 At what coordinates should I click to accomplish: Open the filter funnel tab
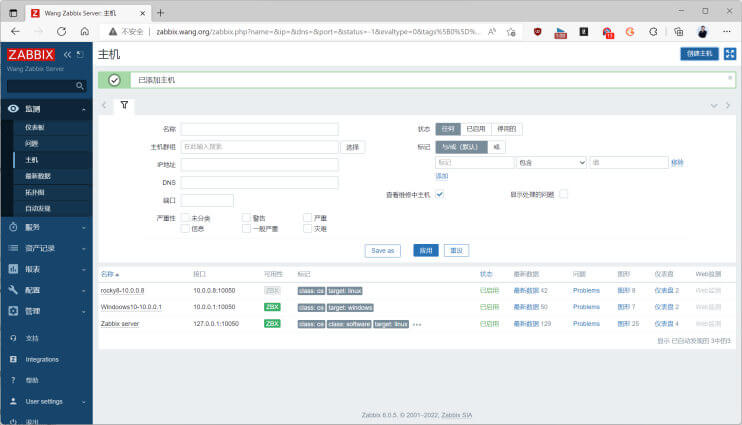coord(124,105)
